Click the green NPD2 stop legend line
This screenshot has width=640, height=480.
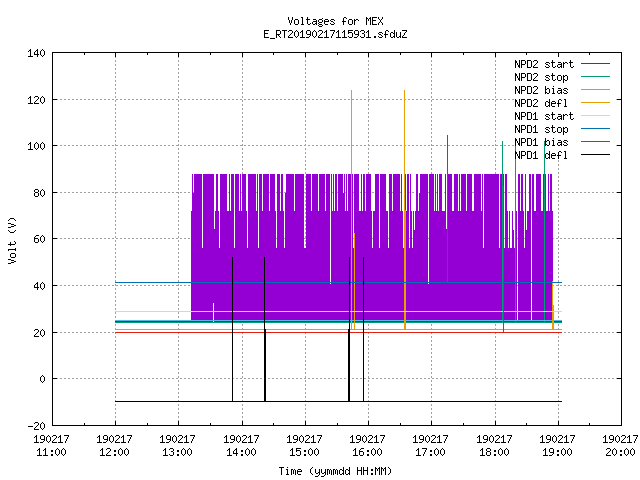point(596,76)
